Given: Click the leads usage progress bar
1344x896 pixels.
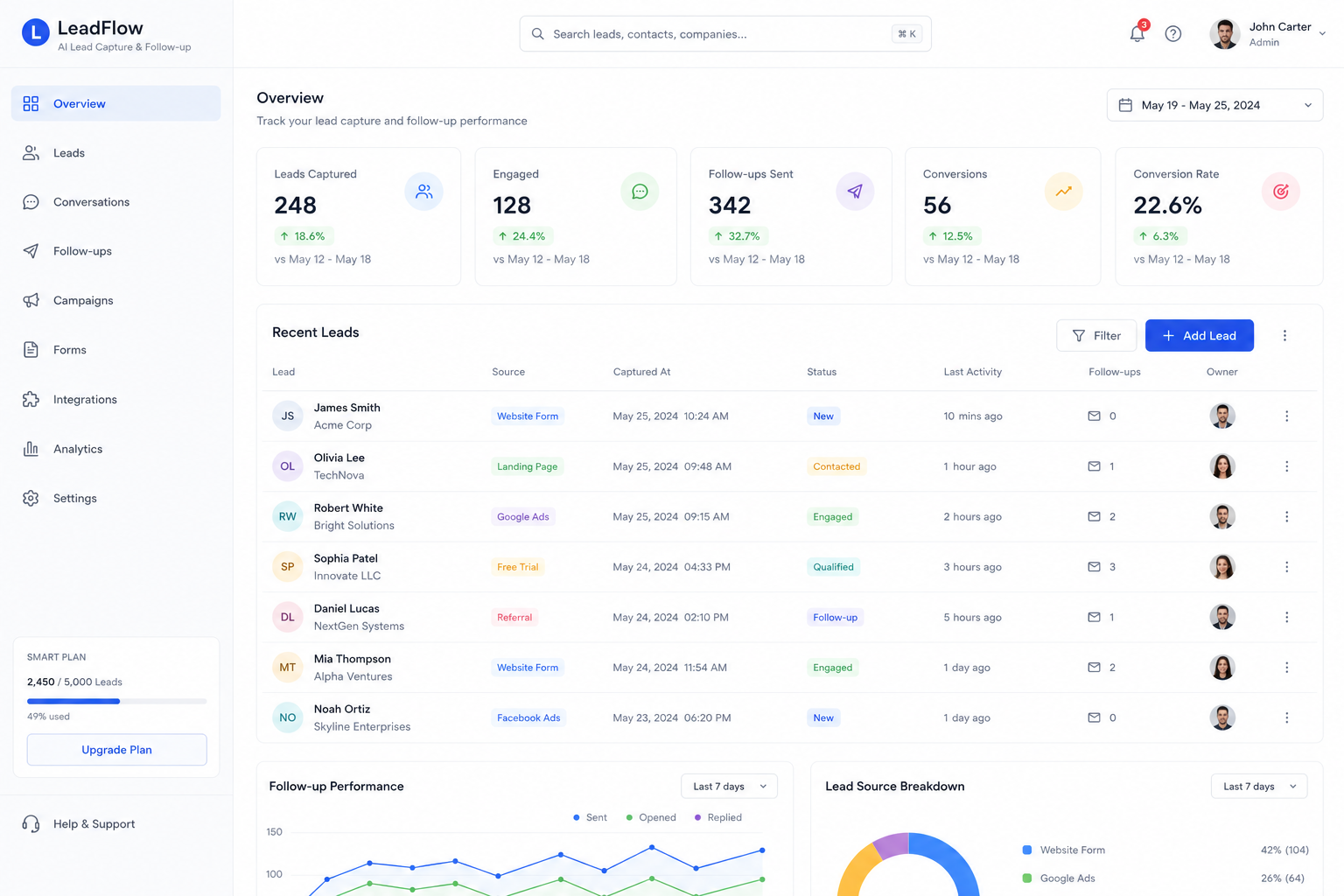Looking at the screenshot, I should [116, 701].
